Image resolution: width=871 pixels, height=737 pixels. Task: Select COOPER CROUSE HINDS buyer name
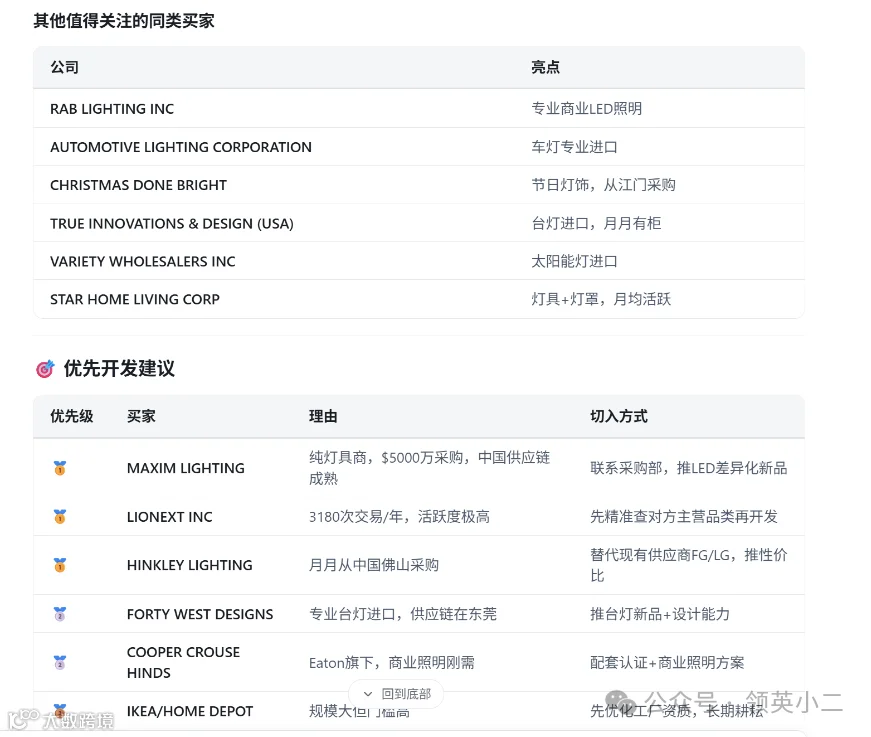point(183,662)
